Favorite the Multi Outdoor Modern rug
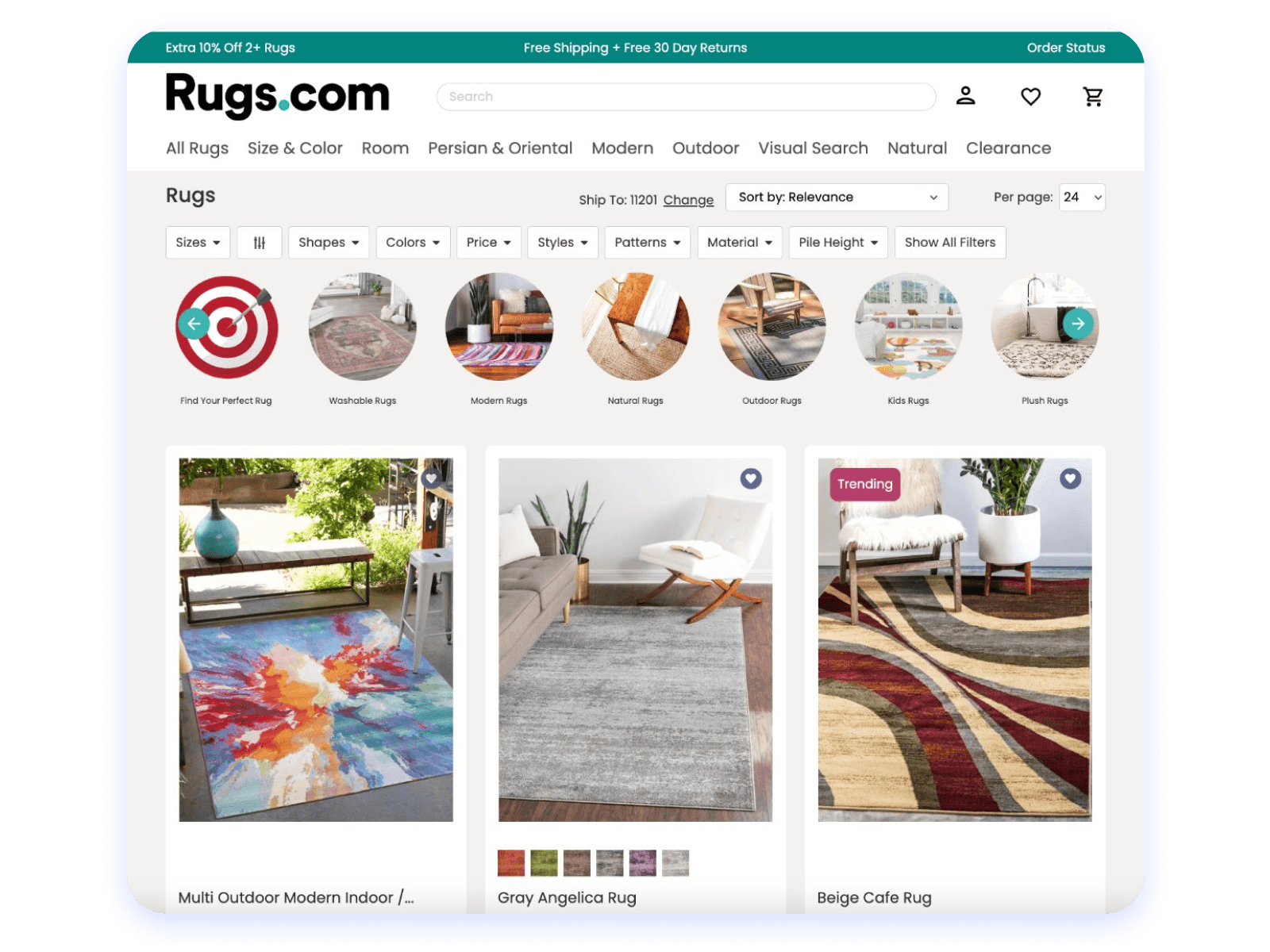 click(433, 478)
